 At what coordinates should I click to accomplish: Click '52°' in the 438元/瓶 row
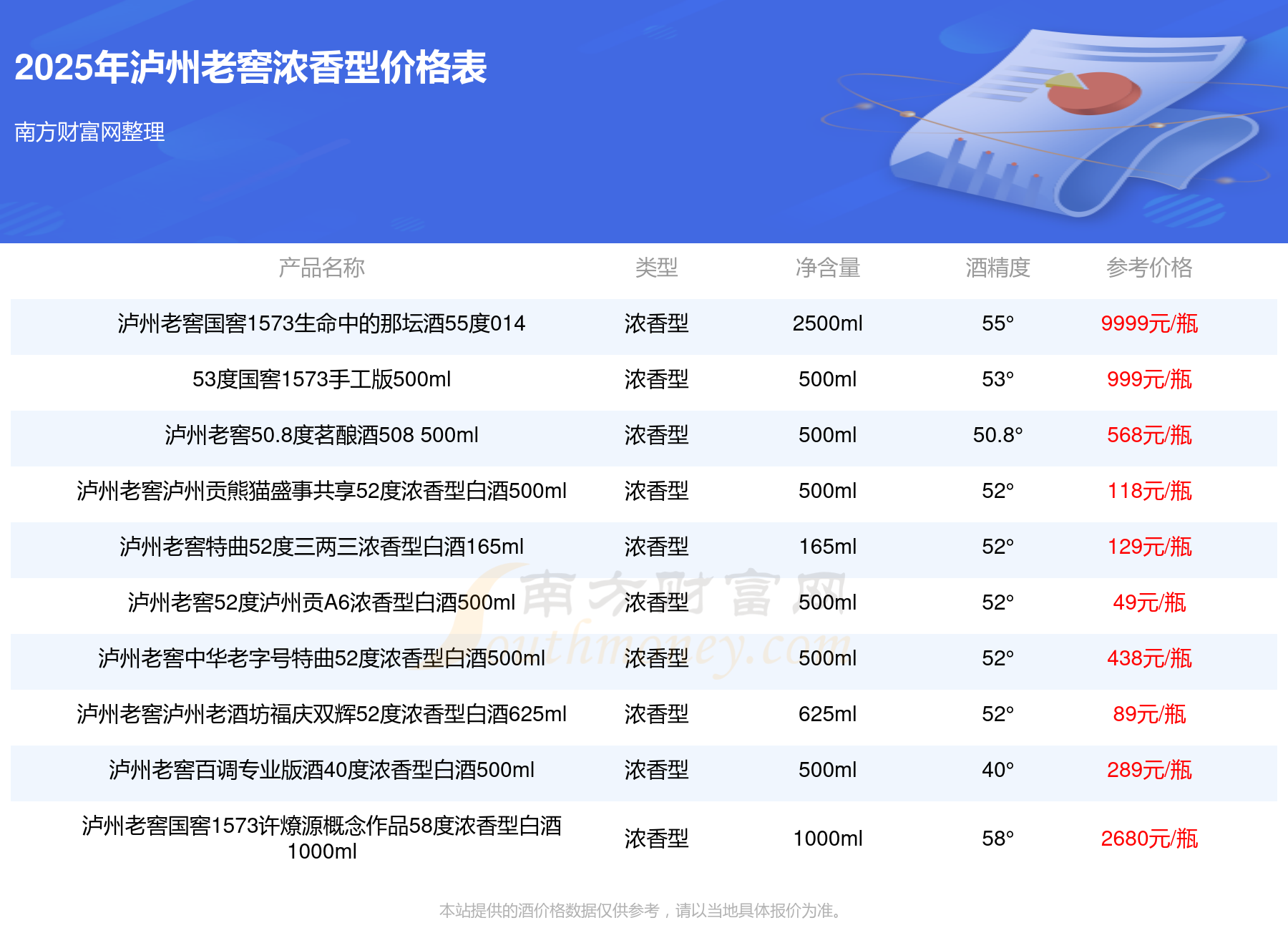(x=998, y=658)
